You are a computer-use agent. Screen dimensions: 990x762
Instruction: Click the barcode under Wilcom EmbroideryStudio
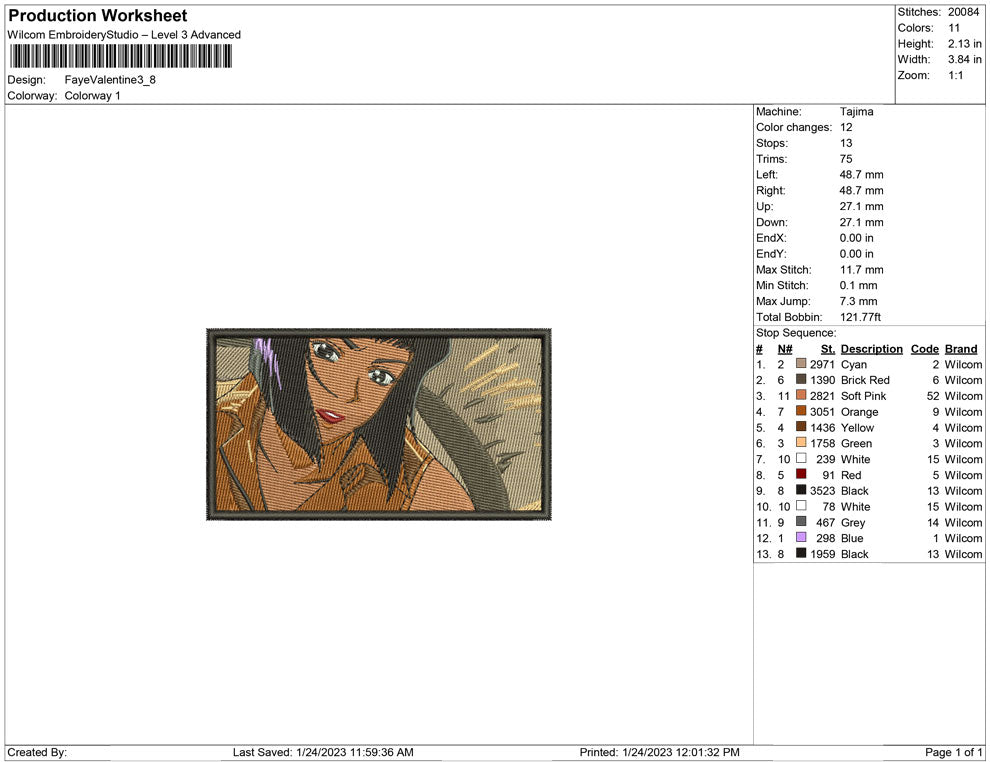tap(120, 56)
